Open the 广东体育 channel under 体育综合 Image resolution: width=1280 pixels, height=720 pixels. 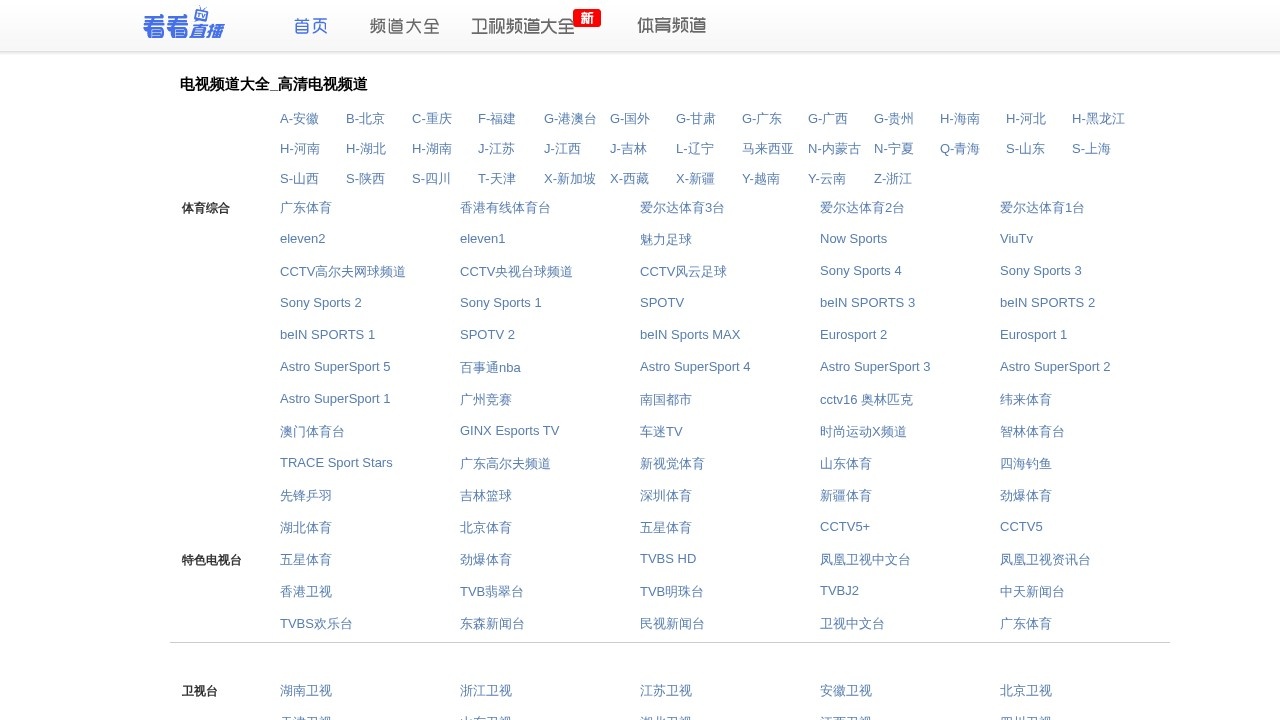click(306, 208)
